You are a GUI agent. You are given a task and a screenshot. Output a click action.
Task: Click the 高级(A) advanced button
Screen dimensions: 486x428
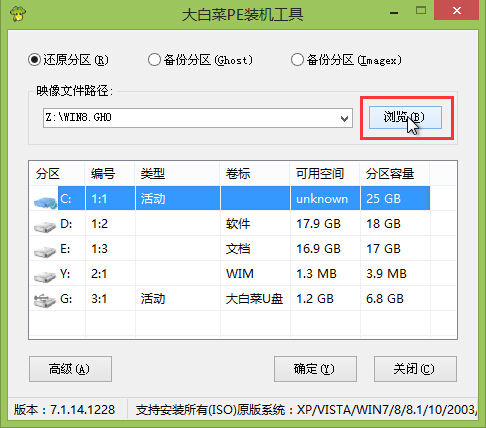coord(70,369)
